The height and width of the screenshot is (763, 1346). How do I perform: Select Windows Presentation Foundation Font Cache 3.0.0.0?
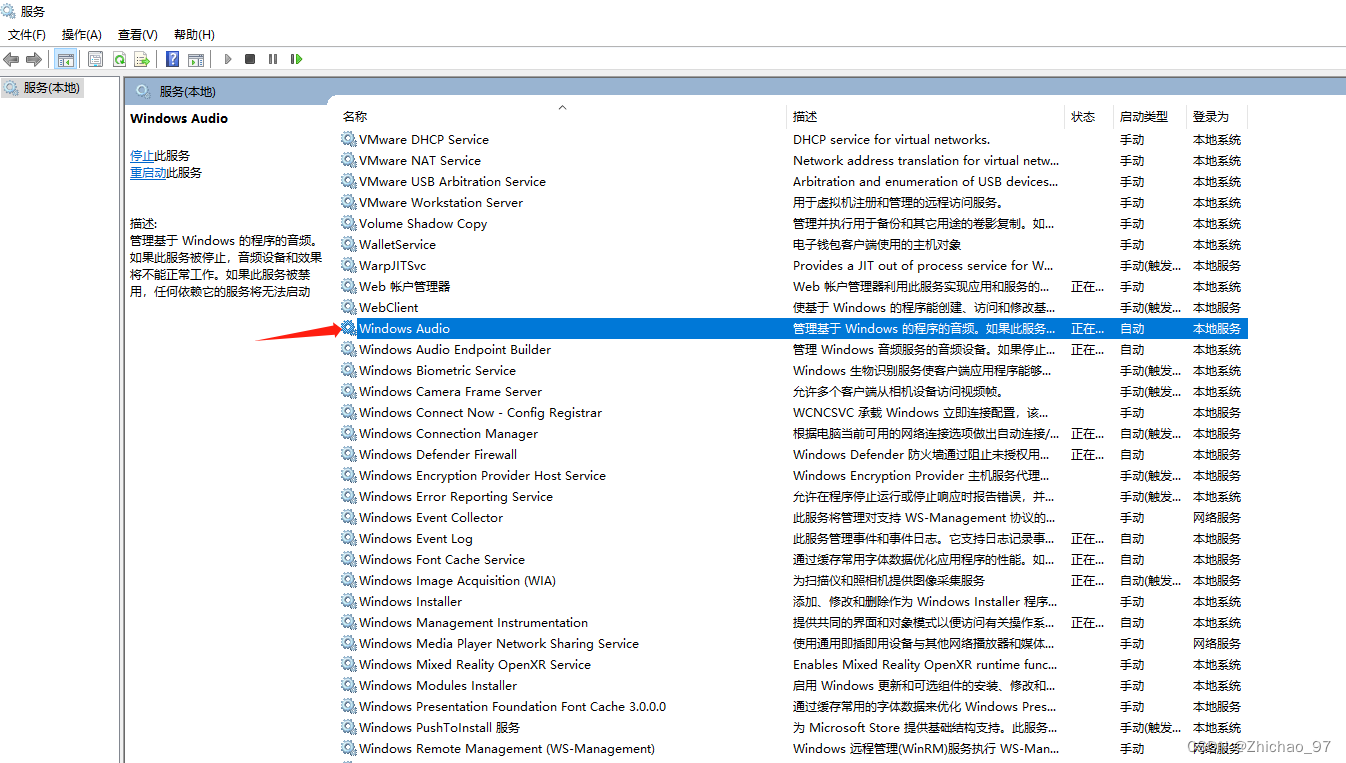[x=793, y=706]
